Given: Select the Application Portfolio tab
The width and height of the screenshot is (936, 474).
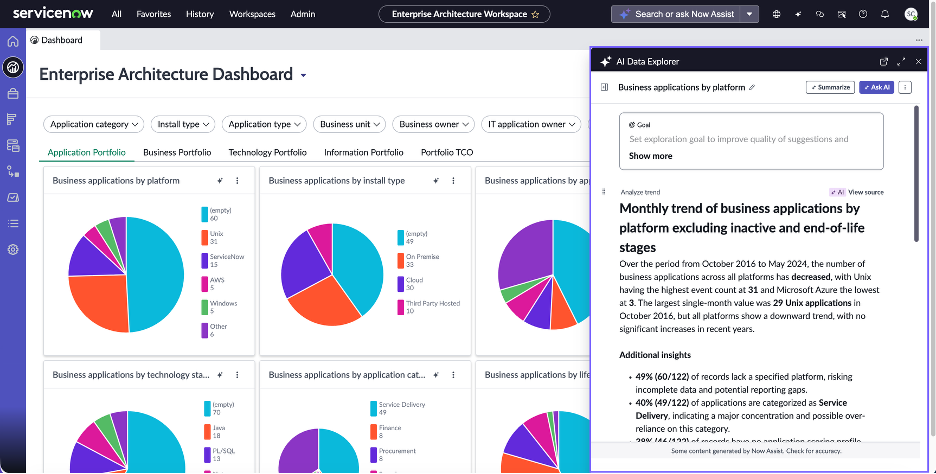Looking at the screenshot, I should tap(87, 152).
